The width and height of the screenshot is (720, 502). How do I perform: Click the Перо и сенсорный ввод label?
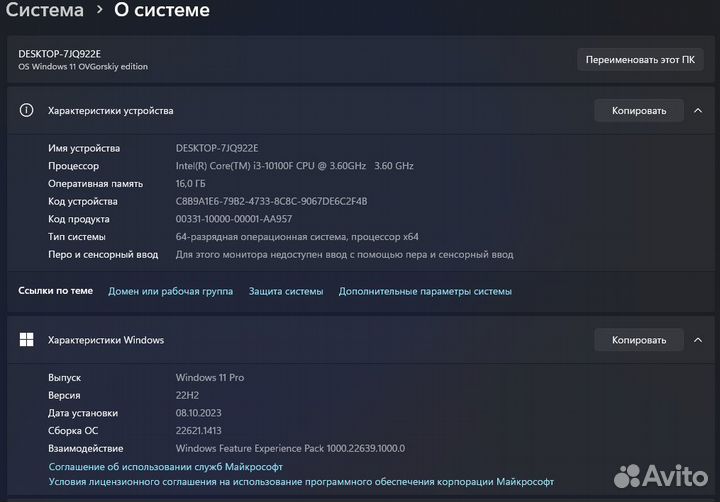pyautogui.click(x=103, y=254)
